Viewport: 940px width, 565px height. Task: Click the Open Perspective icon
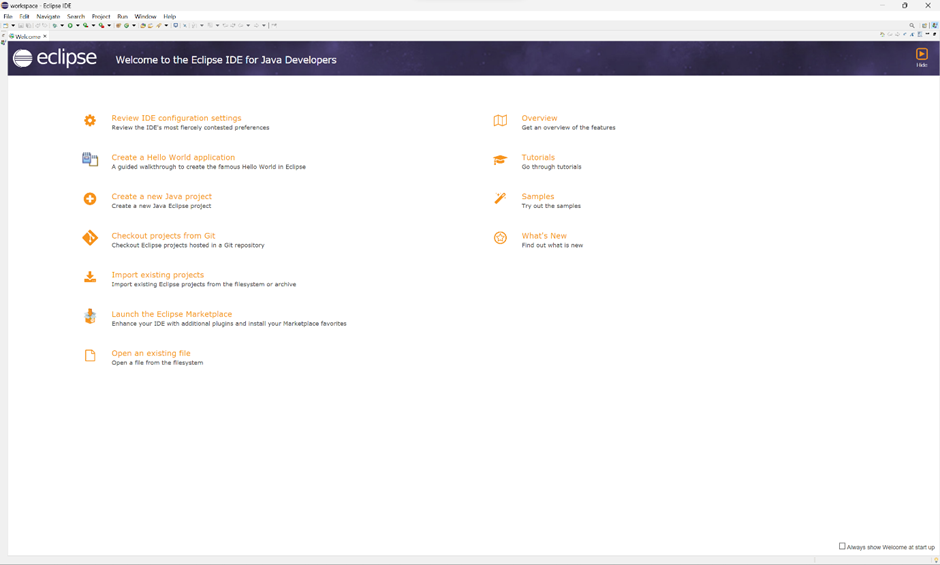tap(924, 26)
